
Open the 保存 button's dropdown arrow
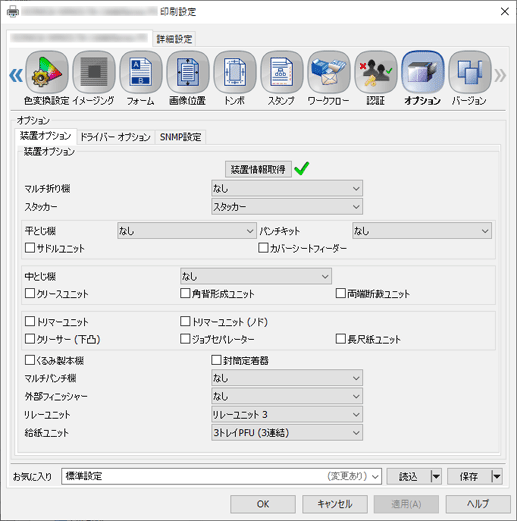[x=497, y=476]
